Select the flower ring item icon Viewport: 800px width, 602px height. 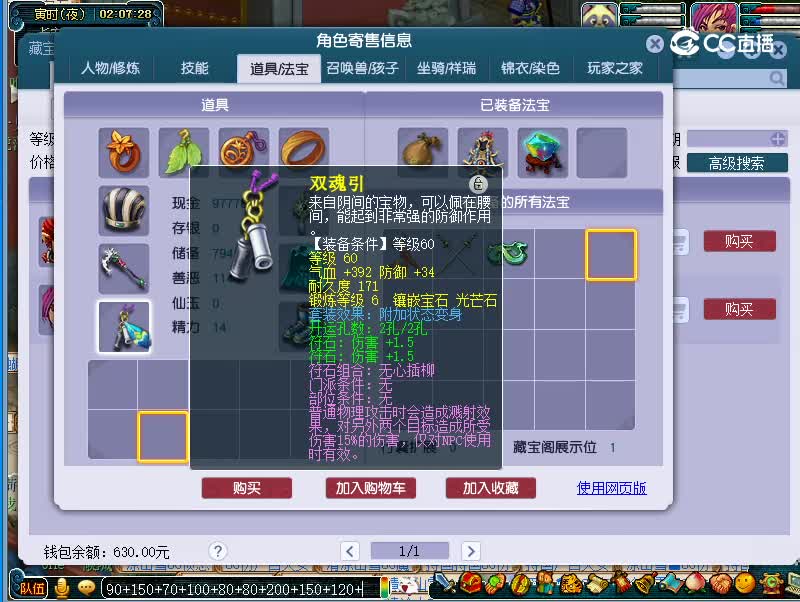[124, 152]
